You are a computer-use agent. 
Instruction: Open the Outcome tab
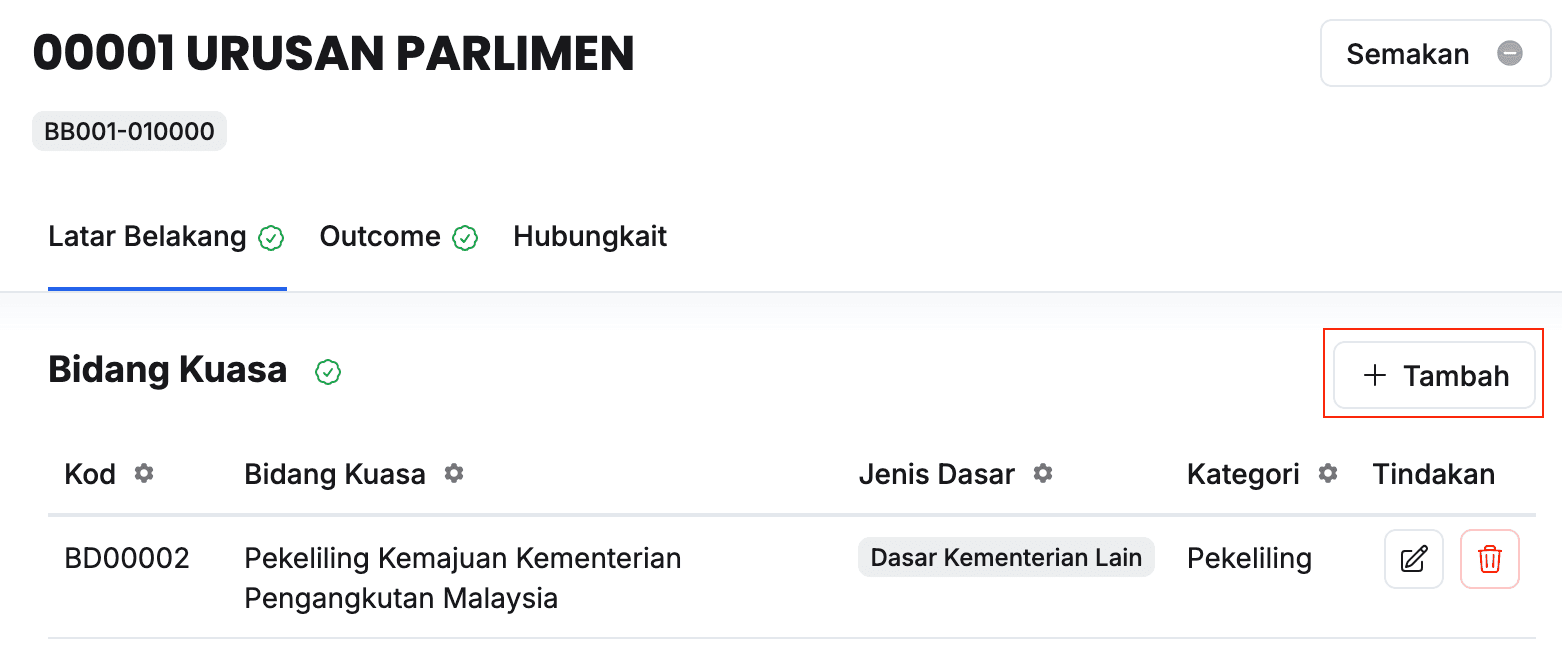coord(380,237)
